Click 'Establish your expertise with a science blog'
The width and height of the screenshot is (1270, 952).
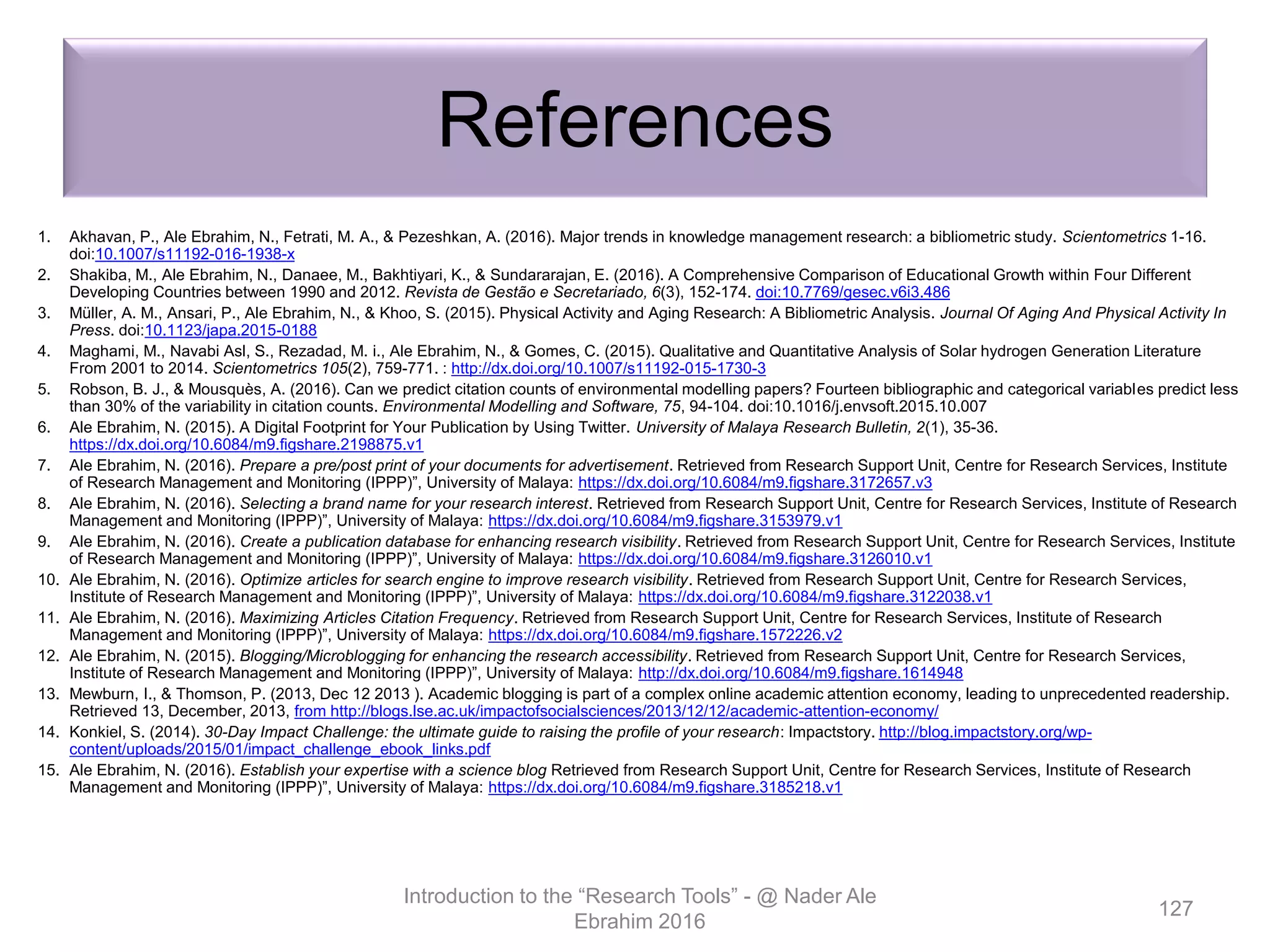pyautogui.click(x=393, y=770)
